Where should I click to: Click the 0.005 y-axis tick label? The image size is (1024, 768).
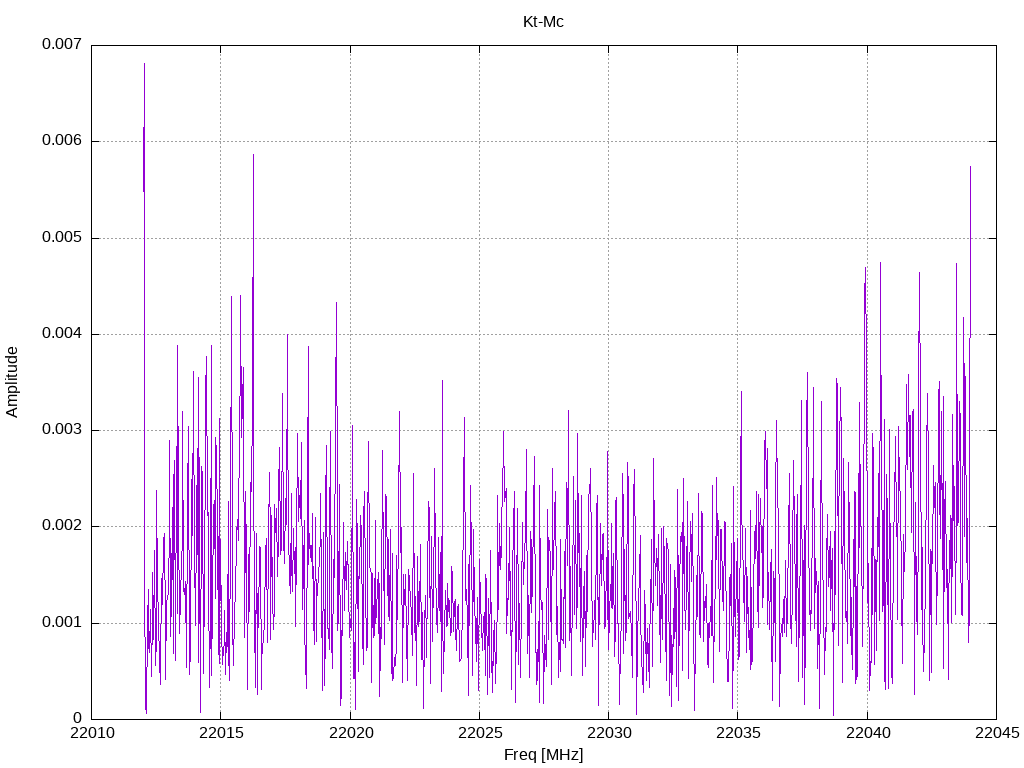(x=61, y=238)
